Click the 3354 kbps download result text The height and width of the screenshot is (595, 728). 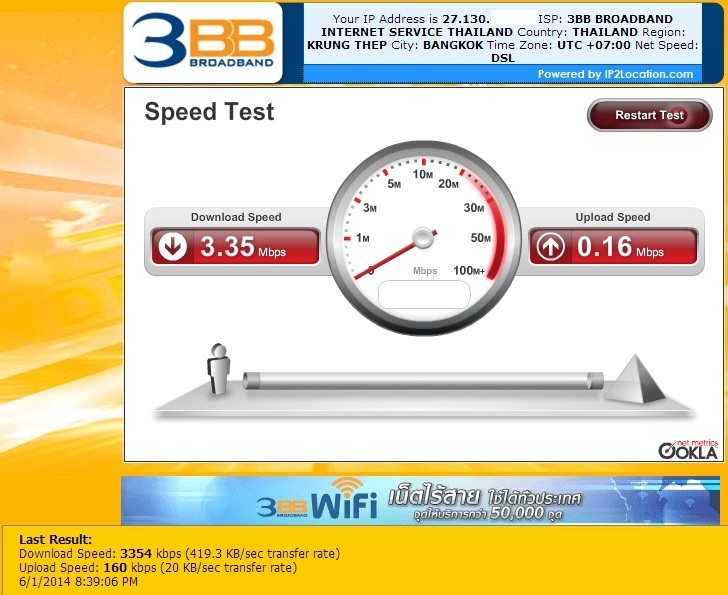151,553
